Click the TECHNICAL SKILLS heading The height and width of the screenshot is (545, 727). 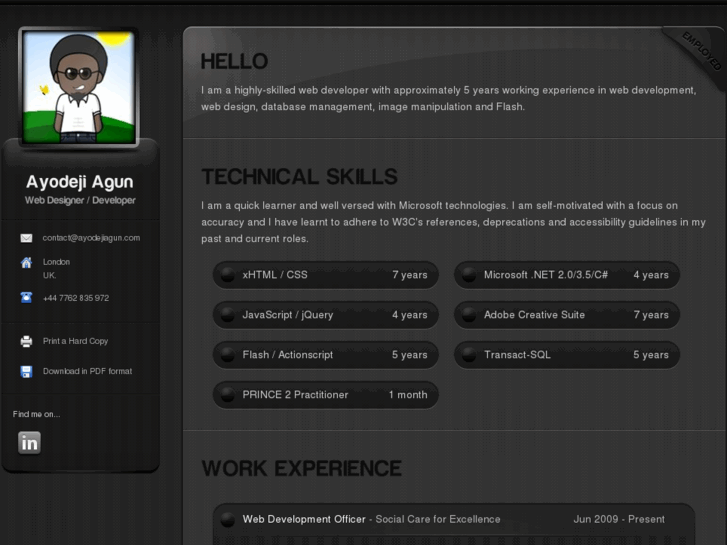[300, 177]
